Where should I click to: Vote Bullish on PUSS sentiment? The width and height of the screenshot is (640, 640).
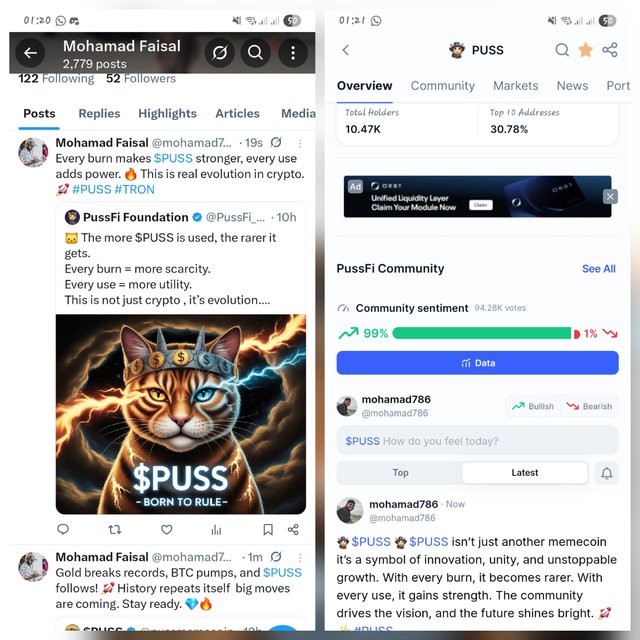tap(533, 406)
